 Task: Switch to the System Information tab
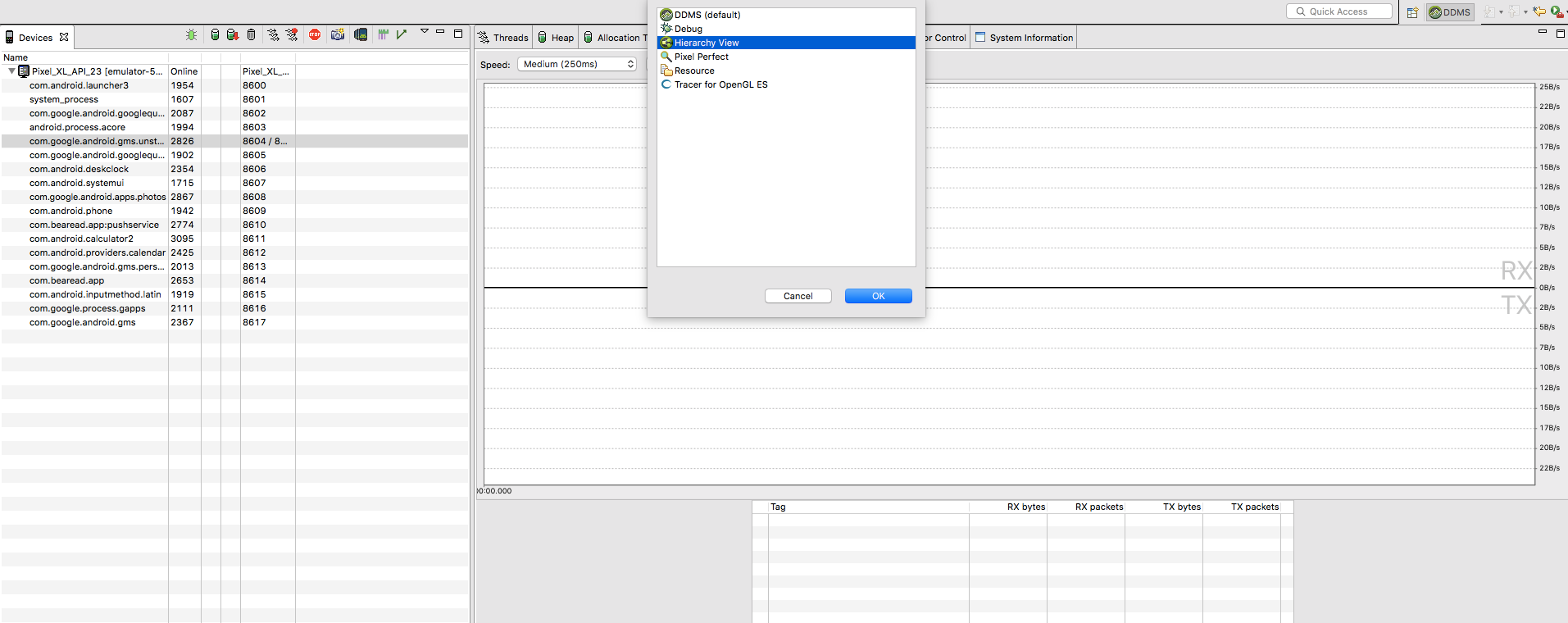click(x=1024, y=38)
